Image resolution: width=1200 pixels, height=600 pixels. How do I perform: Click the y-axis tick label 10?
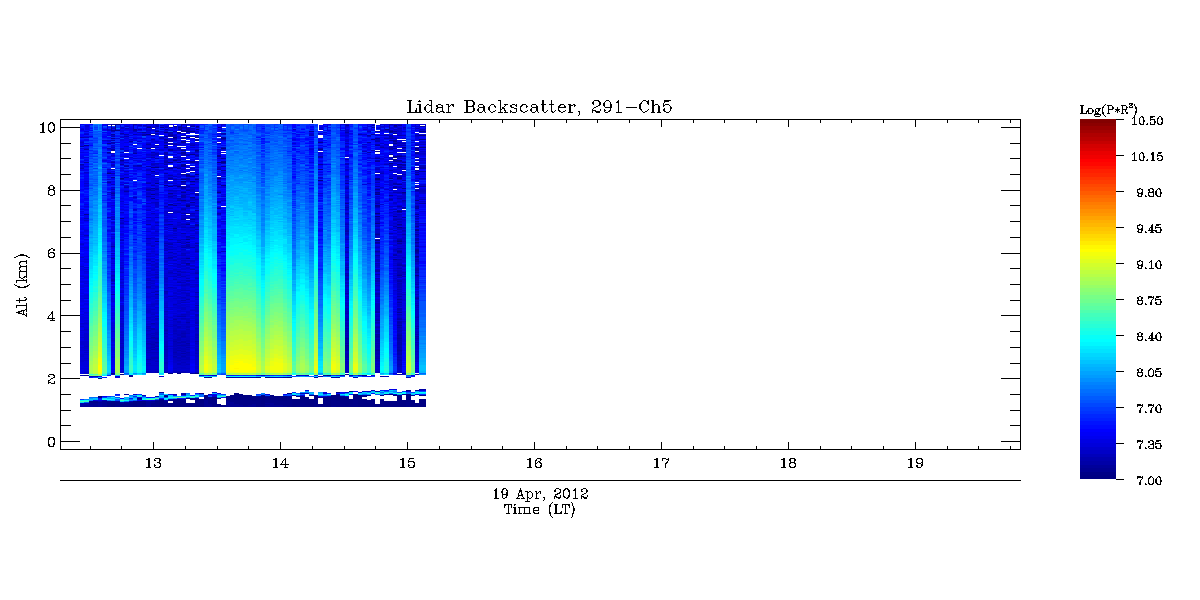point(46,127)
